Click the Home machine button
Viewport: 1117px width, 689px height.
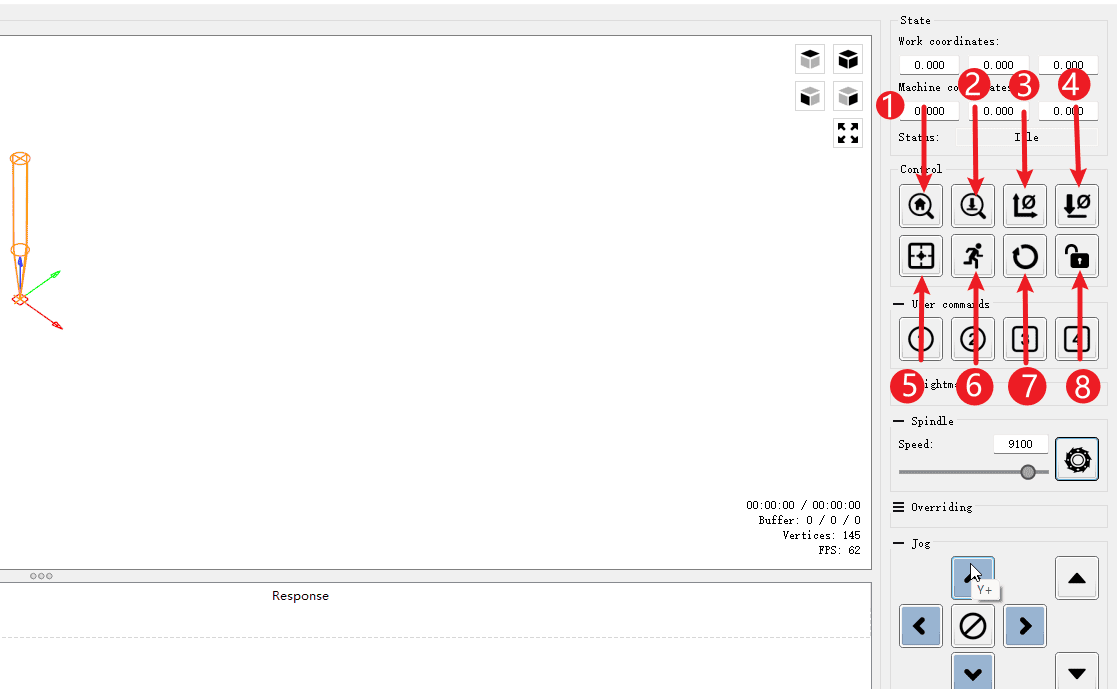pyautogui.click(x=921, y=205)
